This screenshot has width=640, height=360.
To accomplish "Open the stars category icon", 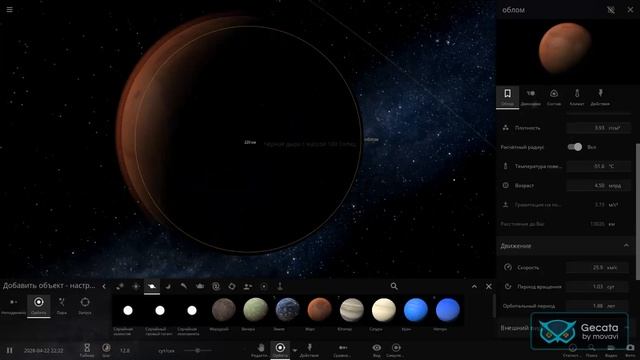I will (x=136, y=287).
